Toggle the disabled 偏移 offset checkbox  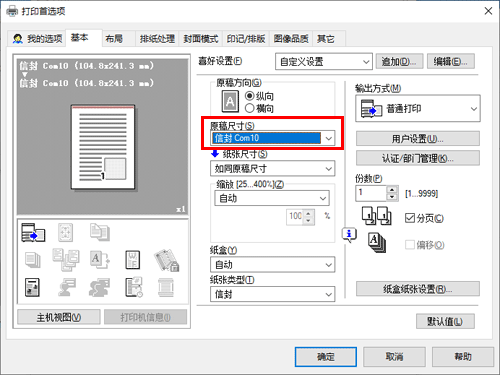[x=410, y=245]
